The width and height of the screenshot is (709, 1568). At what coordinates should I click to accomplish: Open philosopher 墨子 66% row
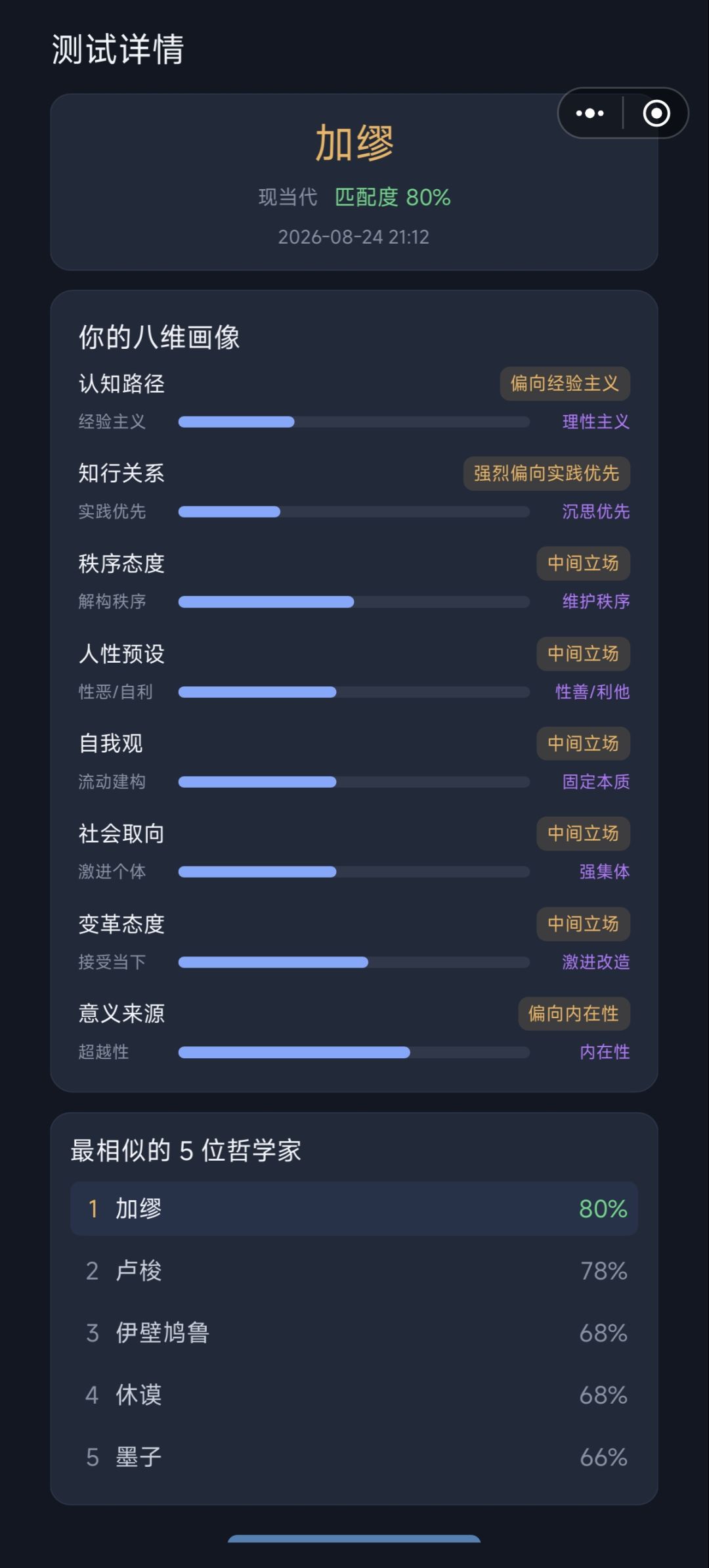point(354,1457)
